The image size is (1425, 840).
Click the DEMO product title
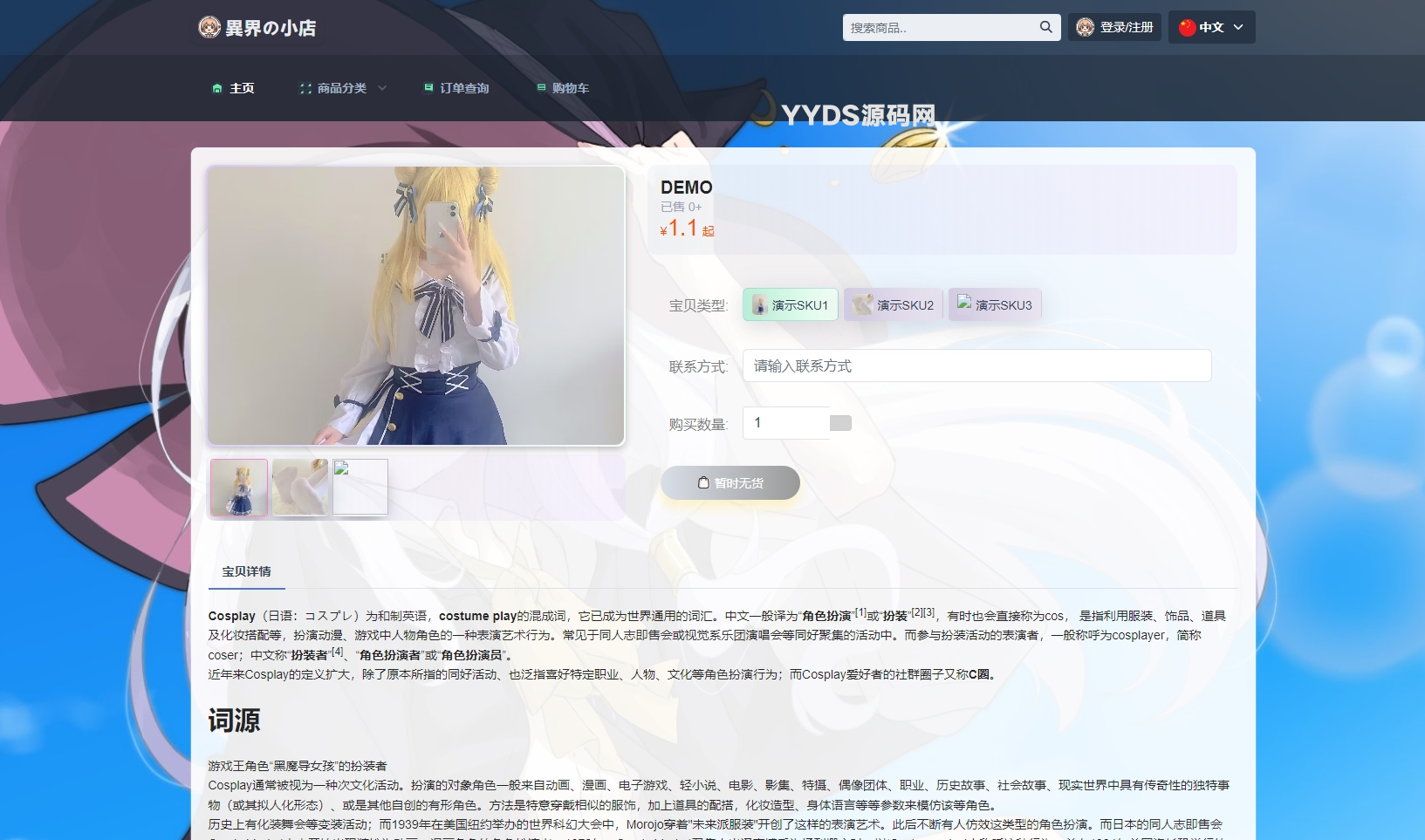pyautogui.click(x=687, y=188)
